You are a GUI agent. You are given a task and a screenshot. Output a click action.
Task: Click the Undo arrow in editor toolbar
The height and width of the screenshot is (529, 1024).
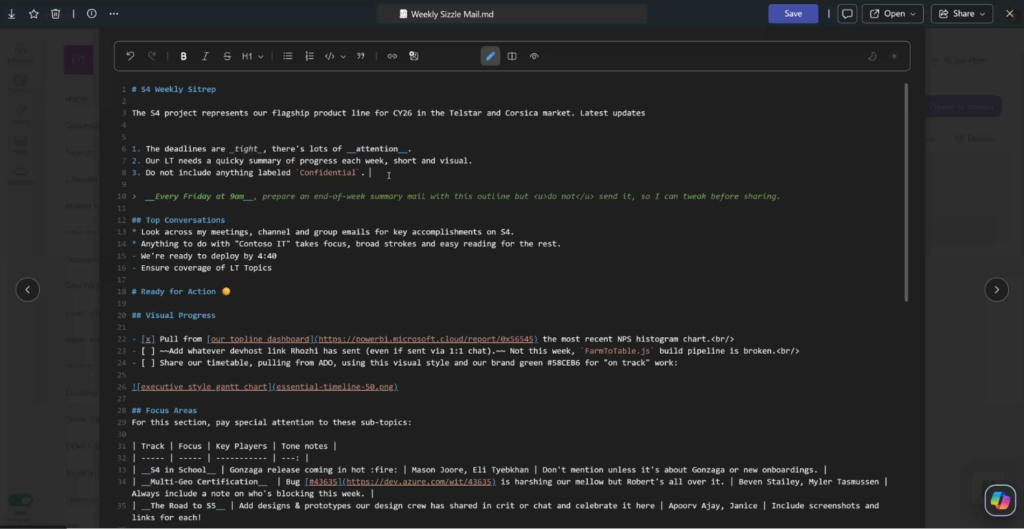[x=130, y=56]
